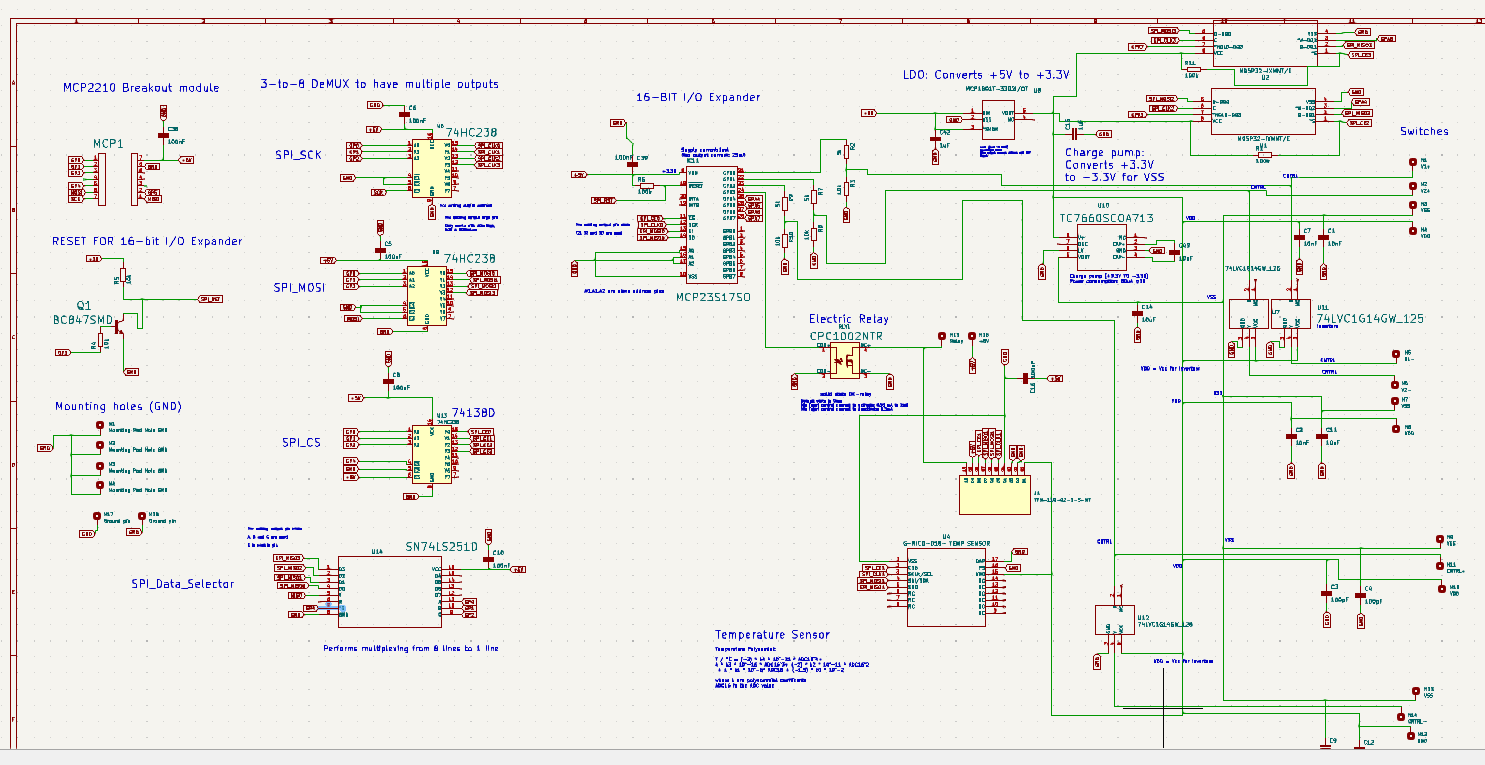Screen dimensions: 1485x765
Task: Select the G-NICO-018 temperature sensor symbol
Action: (945, 585)
